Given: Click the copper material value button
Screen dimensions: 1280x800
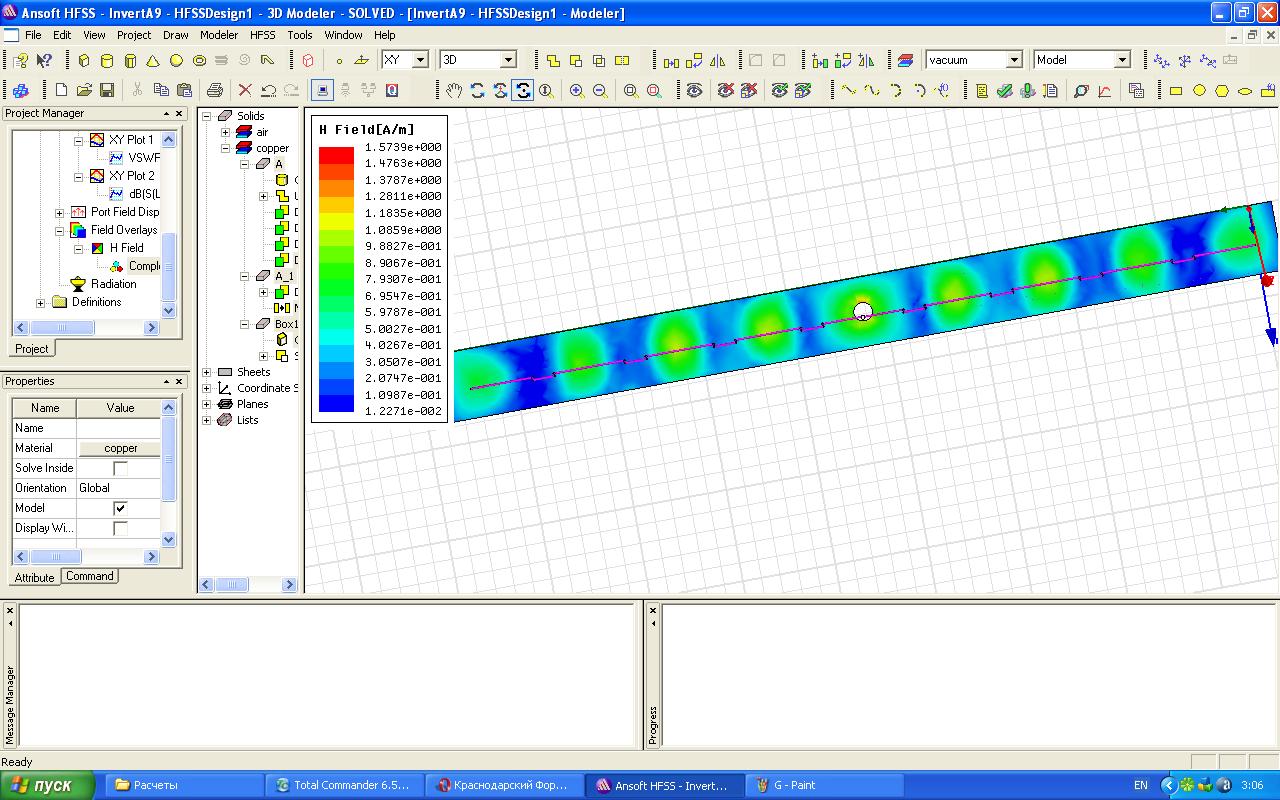Looking at the screenshot, I should point(120,448).
